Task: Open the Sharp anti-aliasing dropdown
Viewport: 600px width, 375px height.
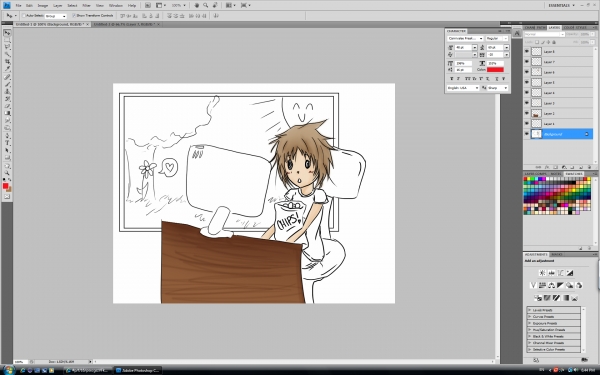Action: pyautogui.click(x=497, y=88)
